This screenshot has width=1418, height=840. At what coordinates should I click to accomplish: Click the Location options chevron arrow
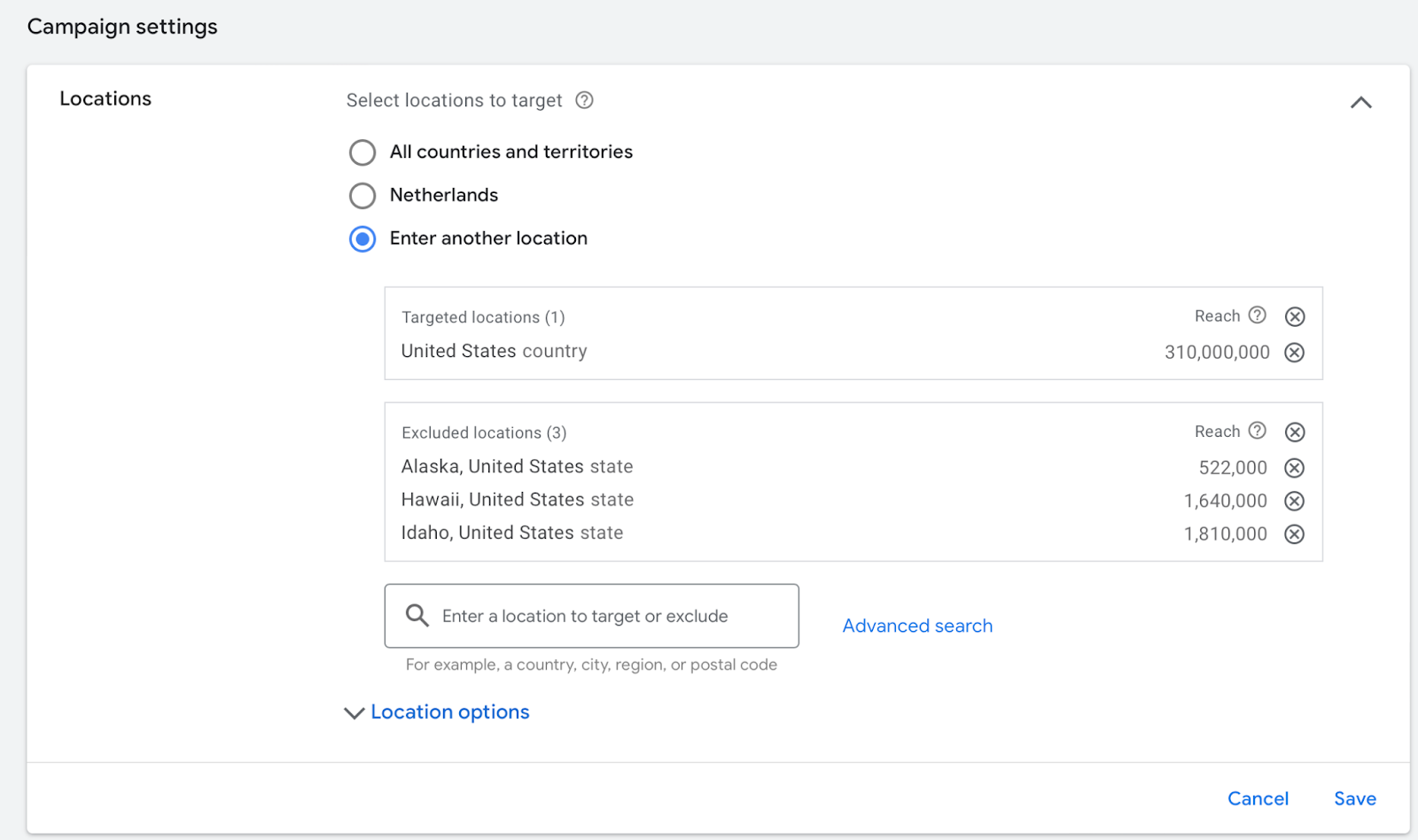(354, 713)
